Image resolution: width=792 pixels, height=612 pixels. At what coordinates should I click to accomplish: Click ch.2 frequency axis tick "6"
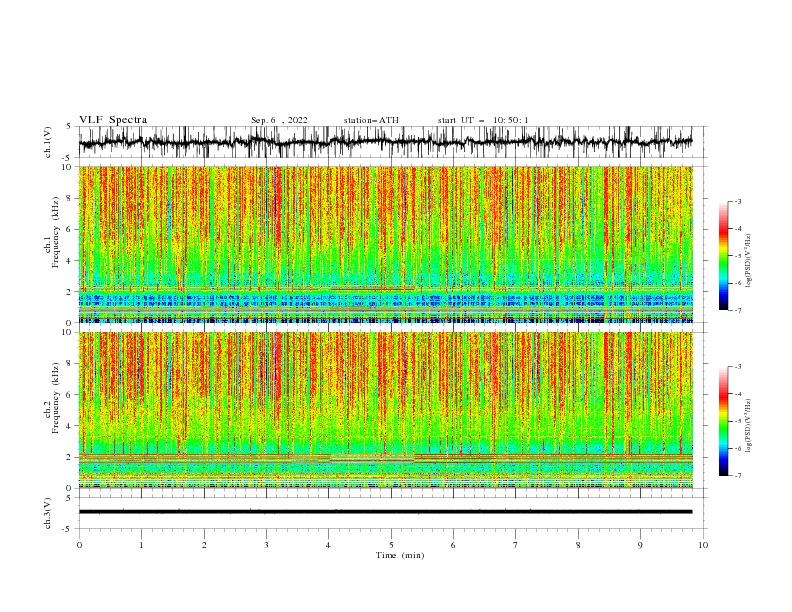tap(70, 395)
